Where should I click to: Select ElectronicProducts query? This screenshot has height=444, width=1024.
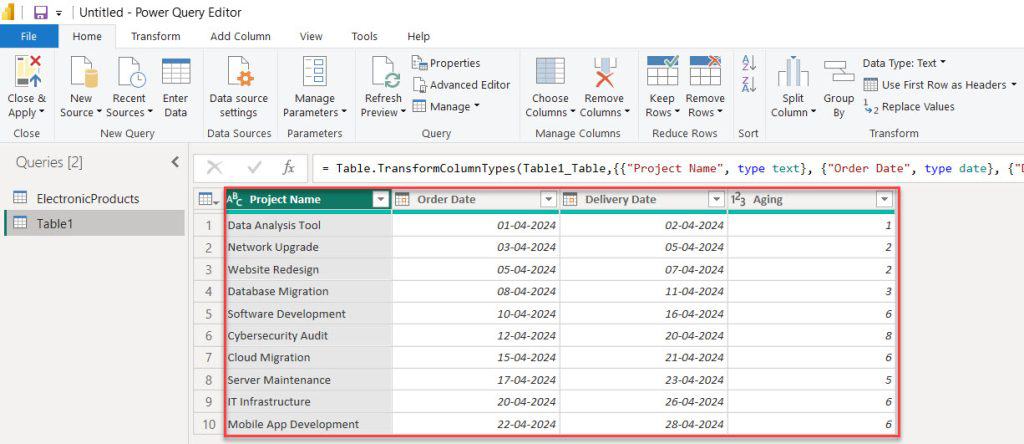tap(94, 198)
